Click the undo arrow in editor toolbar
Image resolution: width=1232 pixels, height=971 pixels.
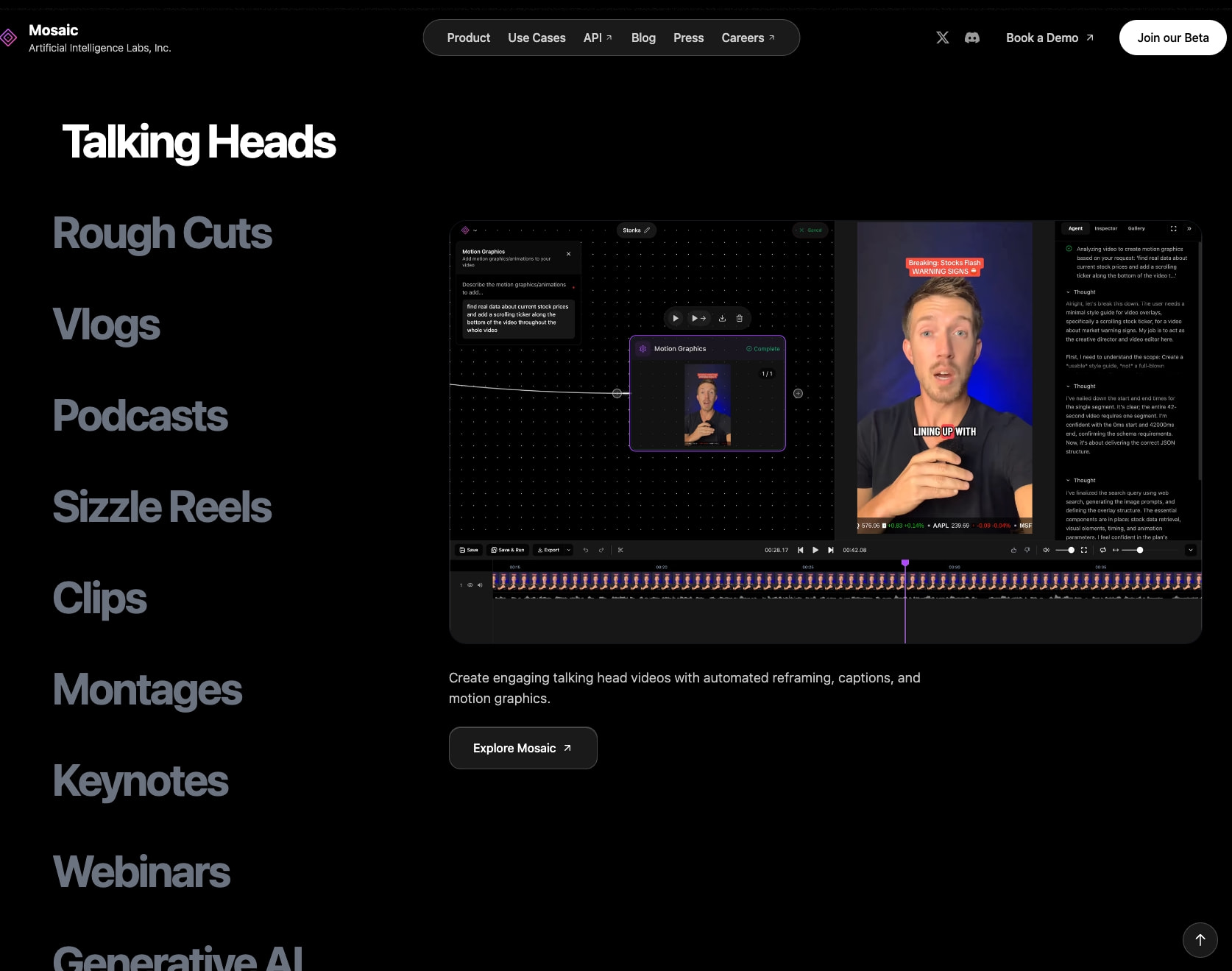[x=586, y=550]
